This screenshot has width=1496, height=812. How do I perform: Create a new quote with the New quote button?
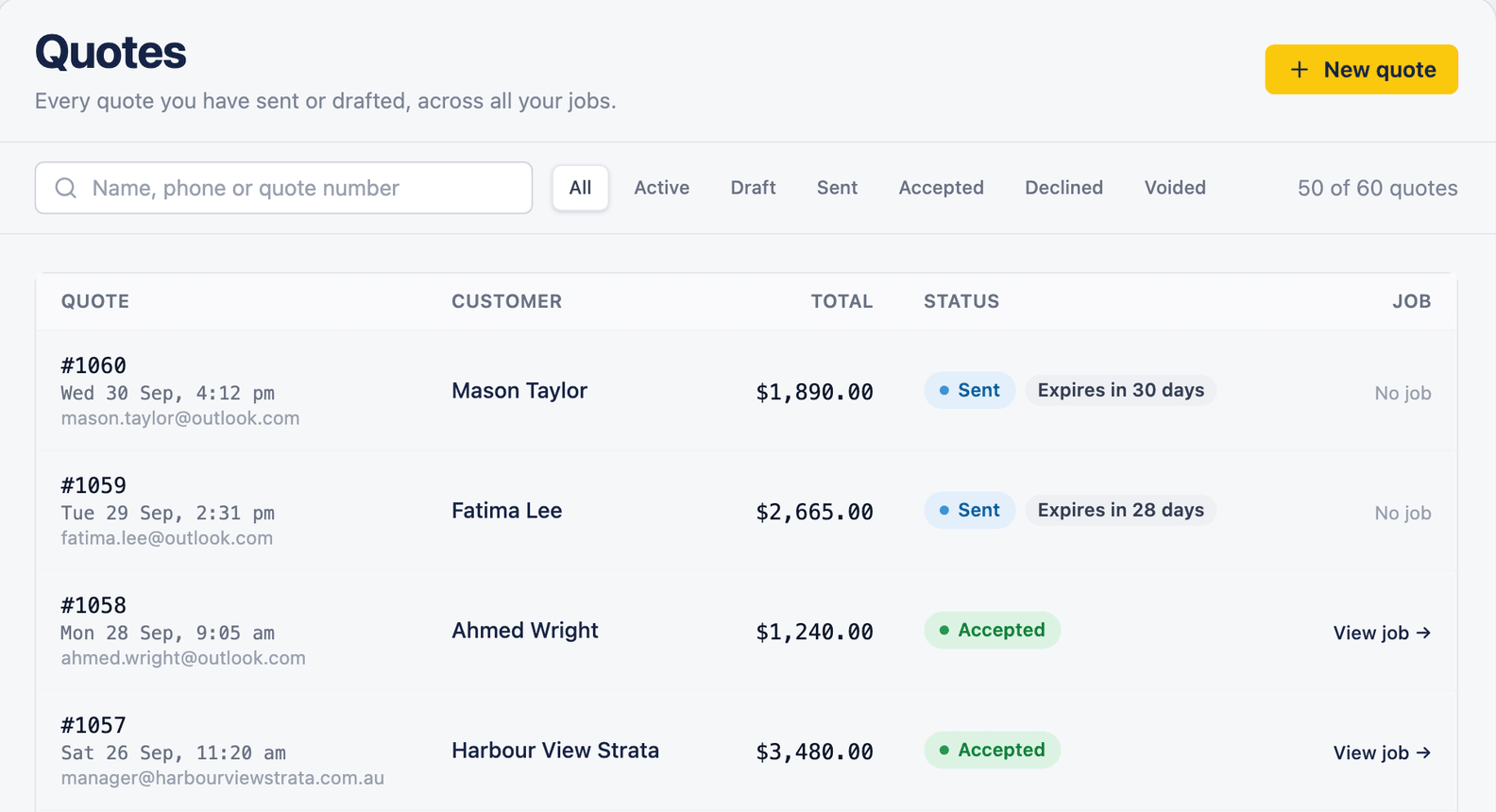click(x=1361, y=70)
